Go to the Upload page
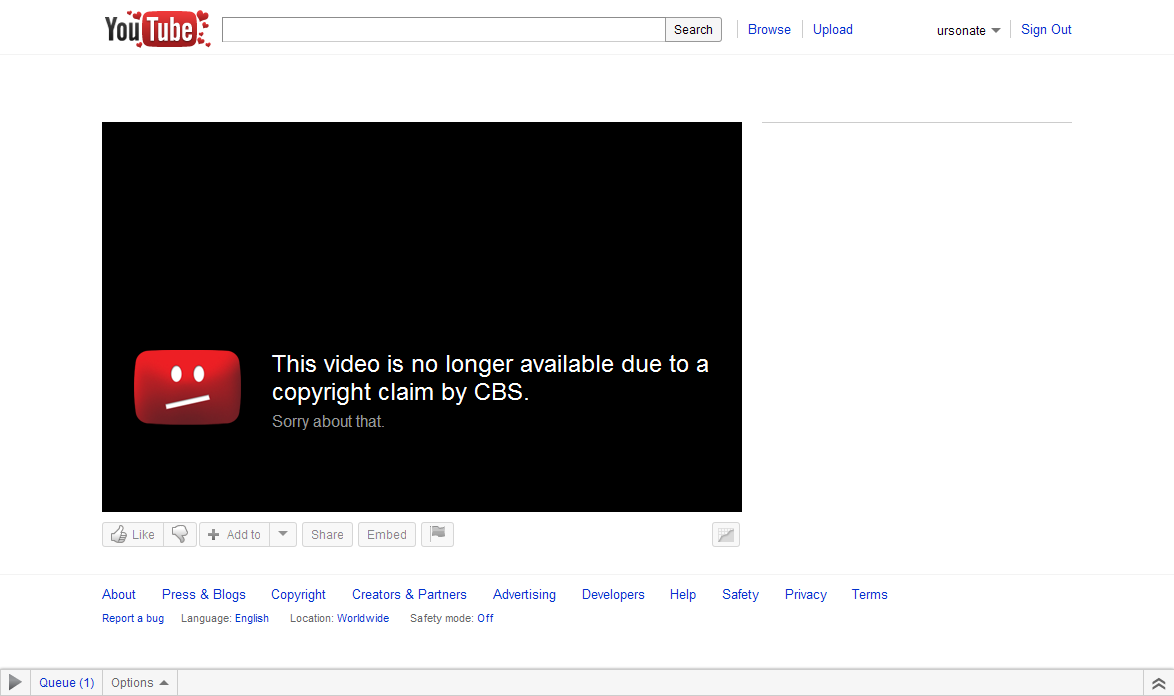This screenshot has width=1174, height=696. pyautogui.click(x=832, y=30)
